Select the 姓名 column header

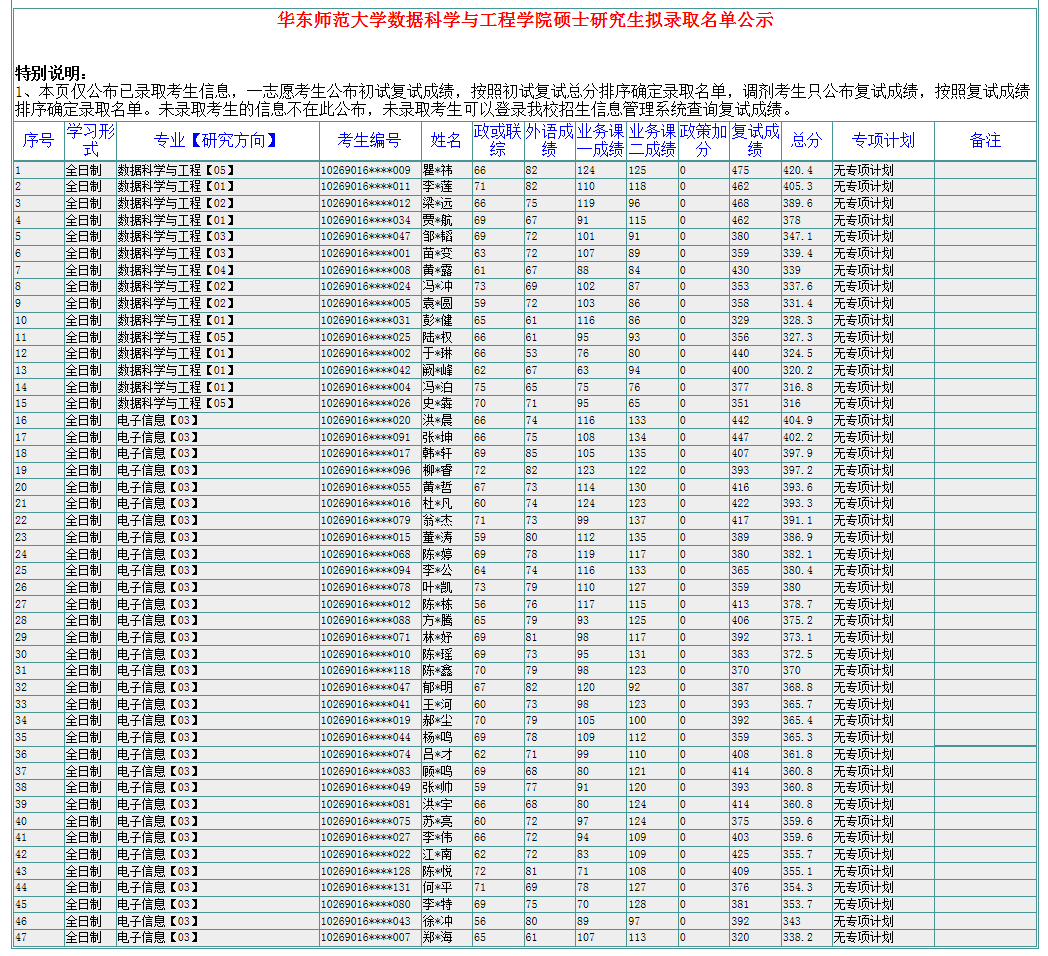pos(446,141)
